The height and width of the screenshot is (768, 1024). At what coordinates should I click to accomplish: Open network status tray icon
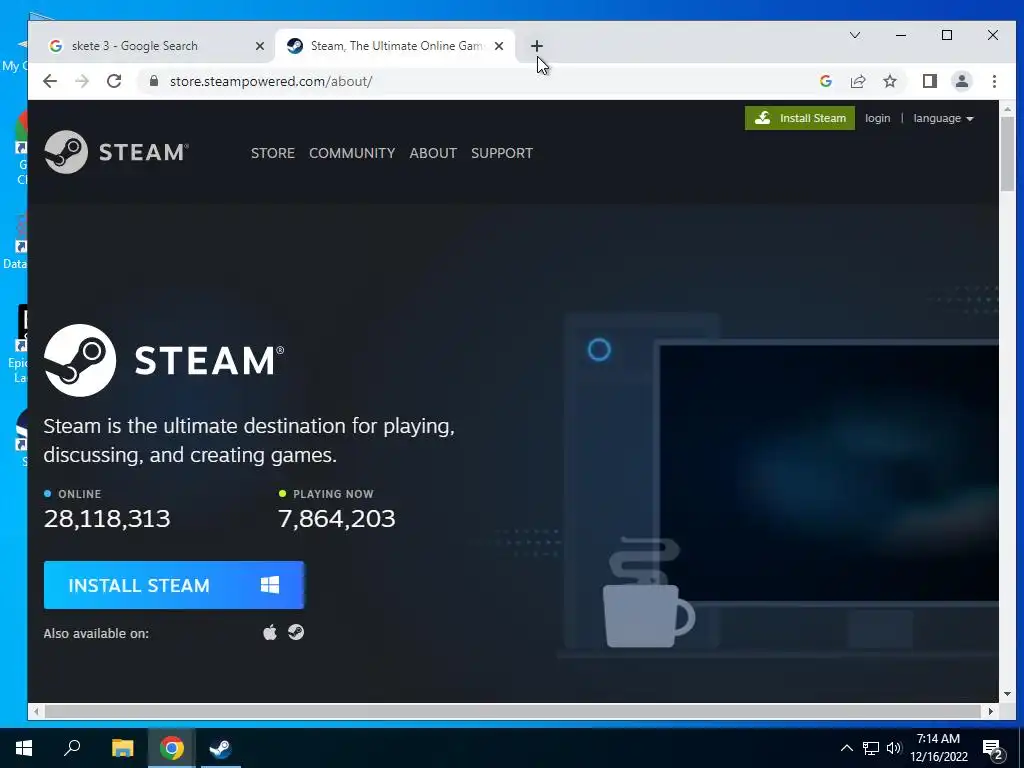pos(871,748)
